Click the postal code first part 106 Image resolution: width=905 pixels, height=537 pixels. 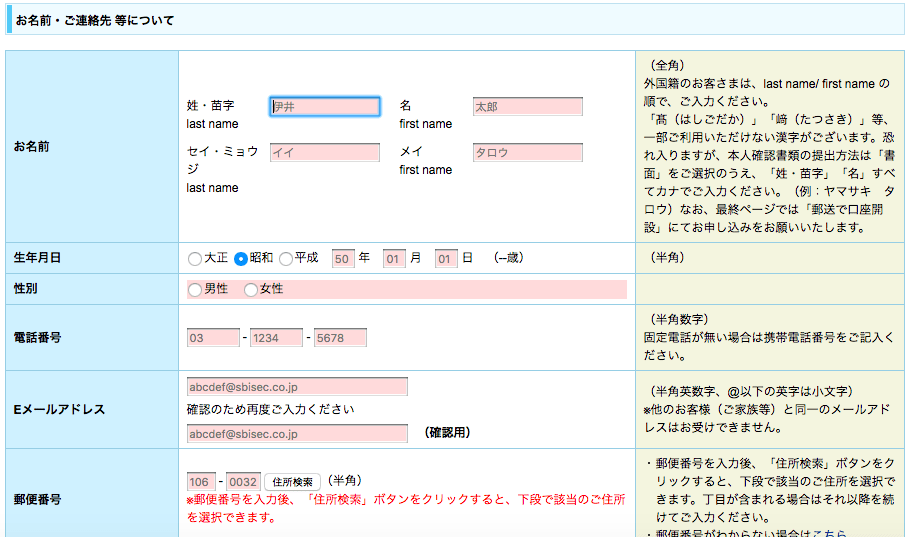[201, 482]
